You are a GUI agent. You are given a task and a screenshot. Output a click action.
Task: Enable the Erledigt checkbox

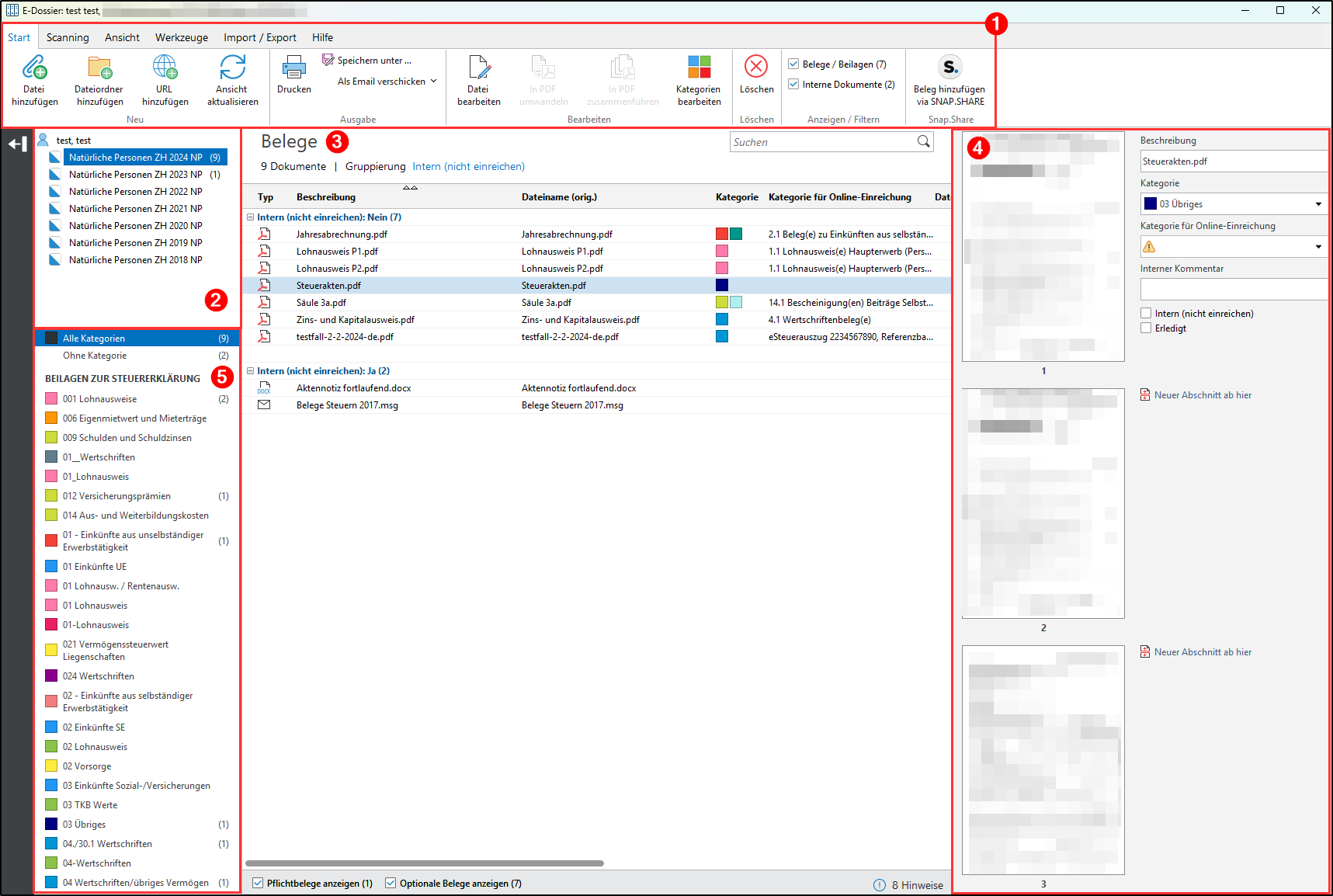(x=1146, y=328)
